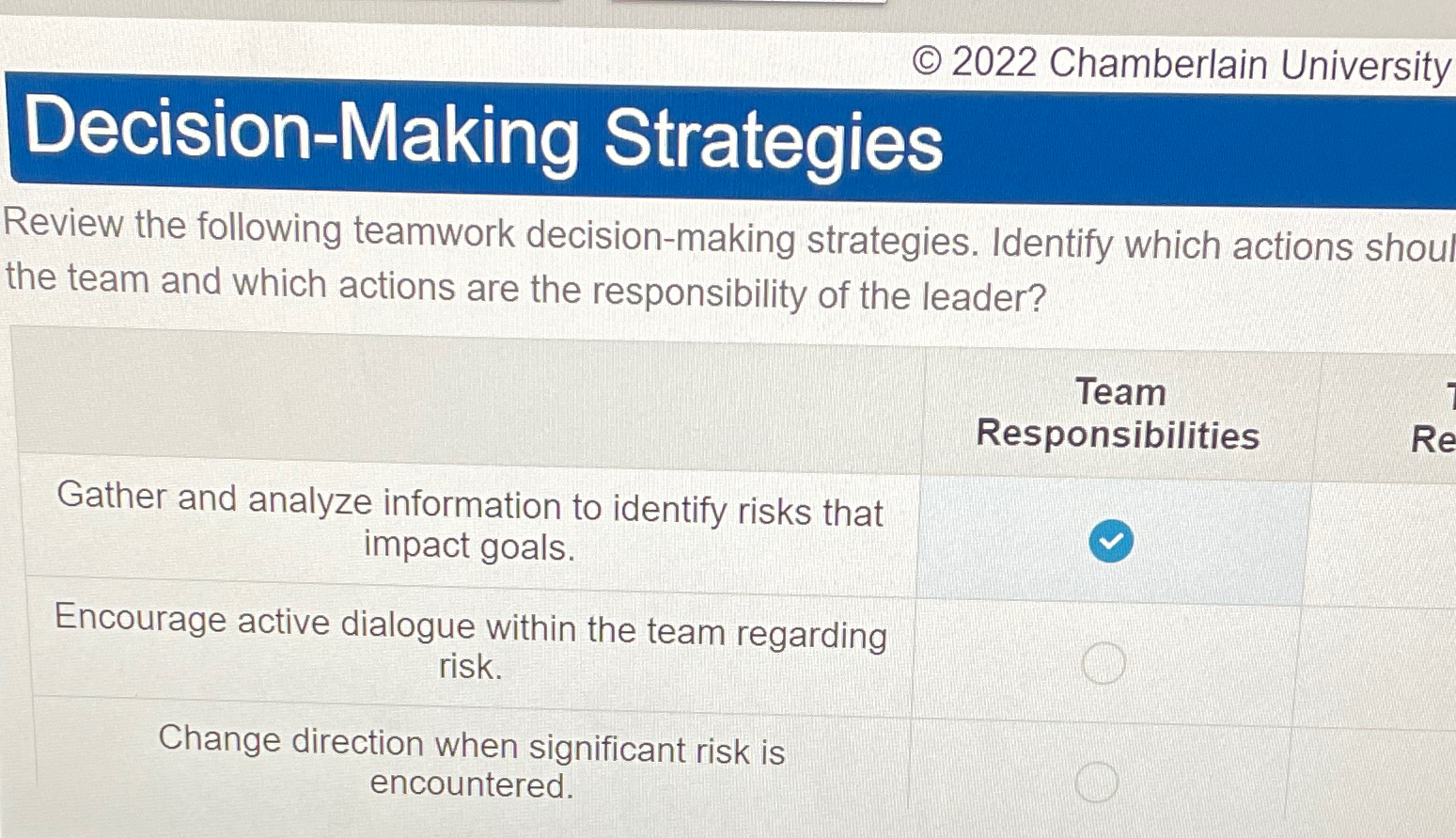Click the Team Responsibilities column header
This screenshot has width=1456, height=838.
pos(1119,414)
